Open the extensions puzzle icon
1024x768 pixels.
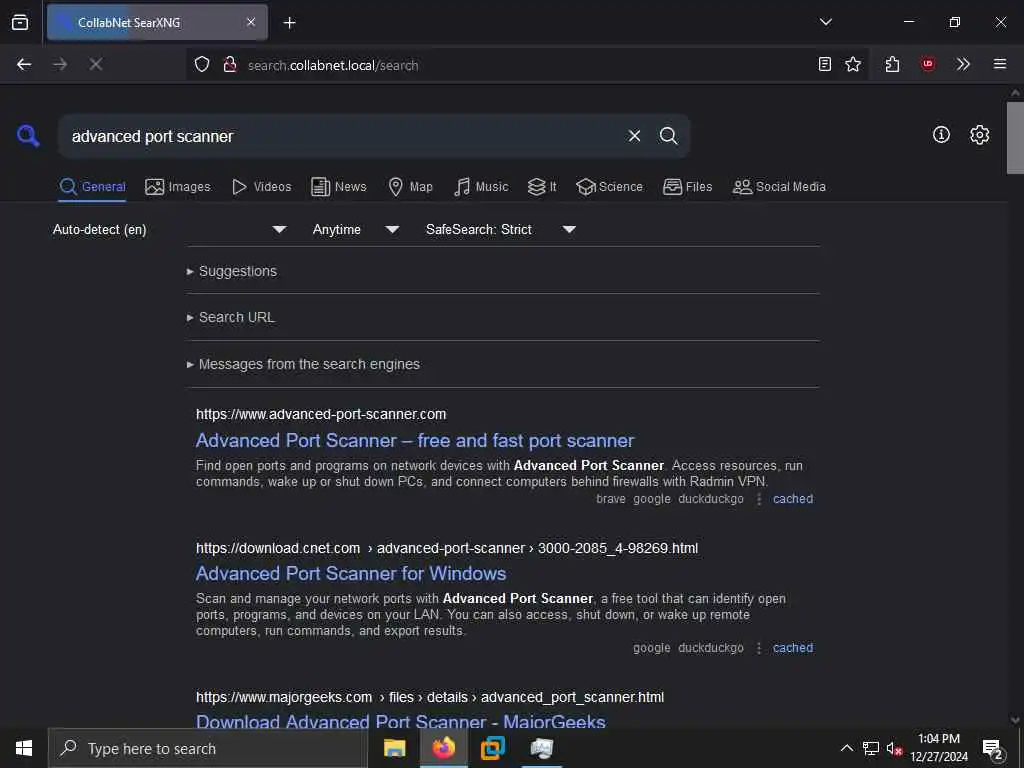click(x=893, y=64)
